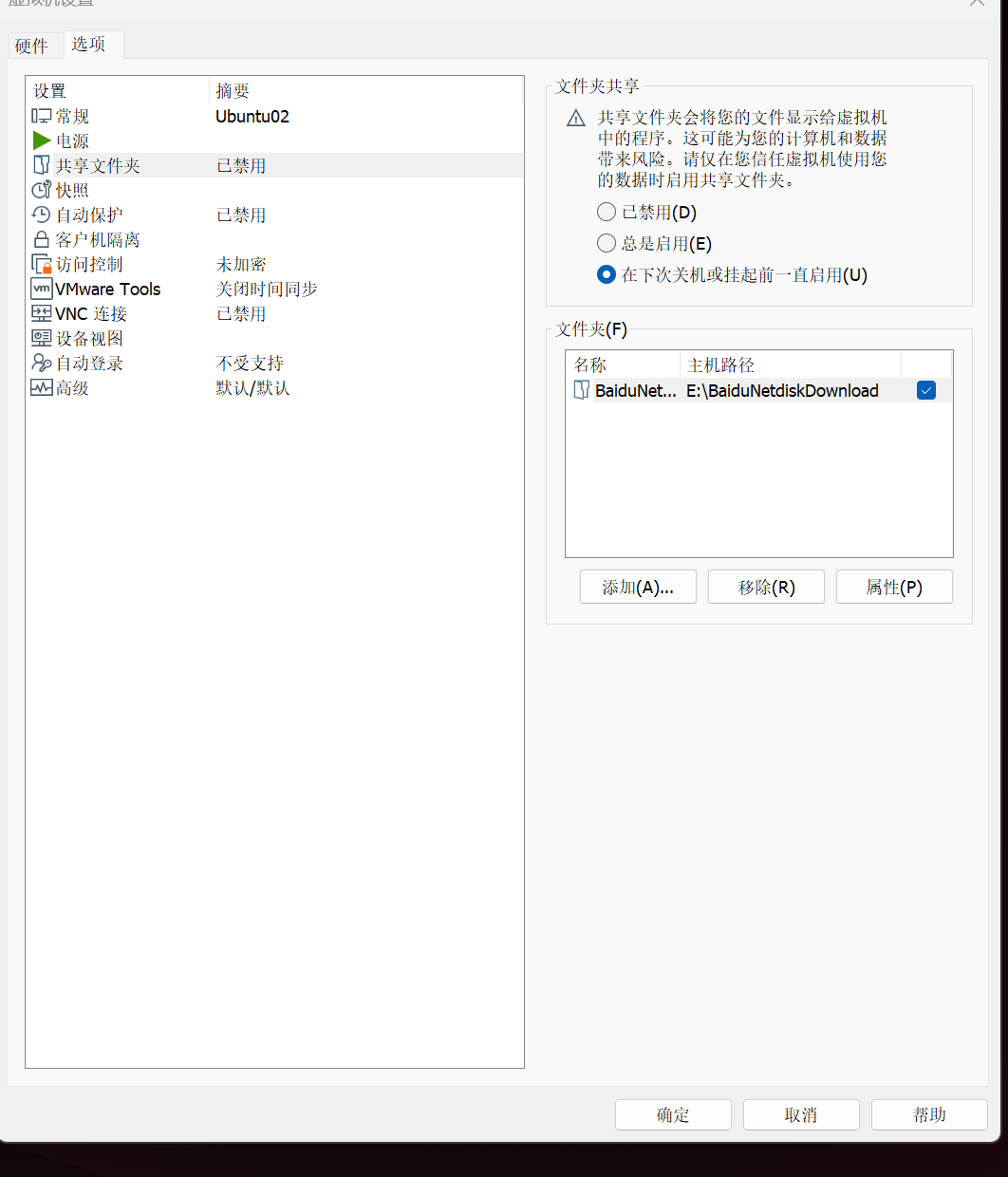The image size is (1008, 1177).
Task: Select the VNC 连接 settings row
Action: (275, 313)
